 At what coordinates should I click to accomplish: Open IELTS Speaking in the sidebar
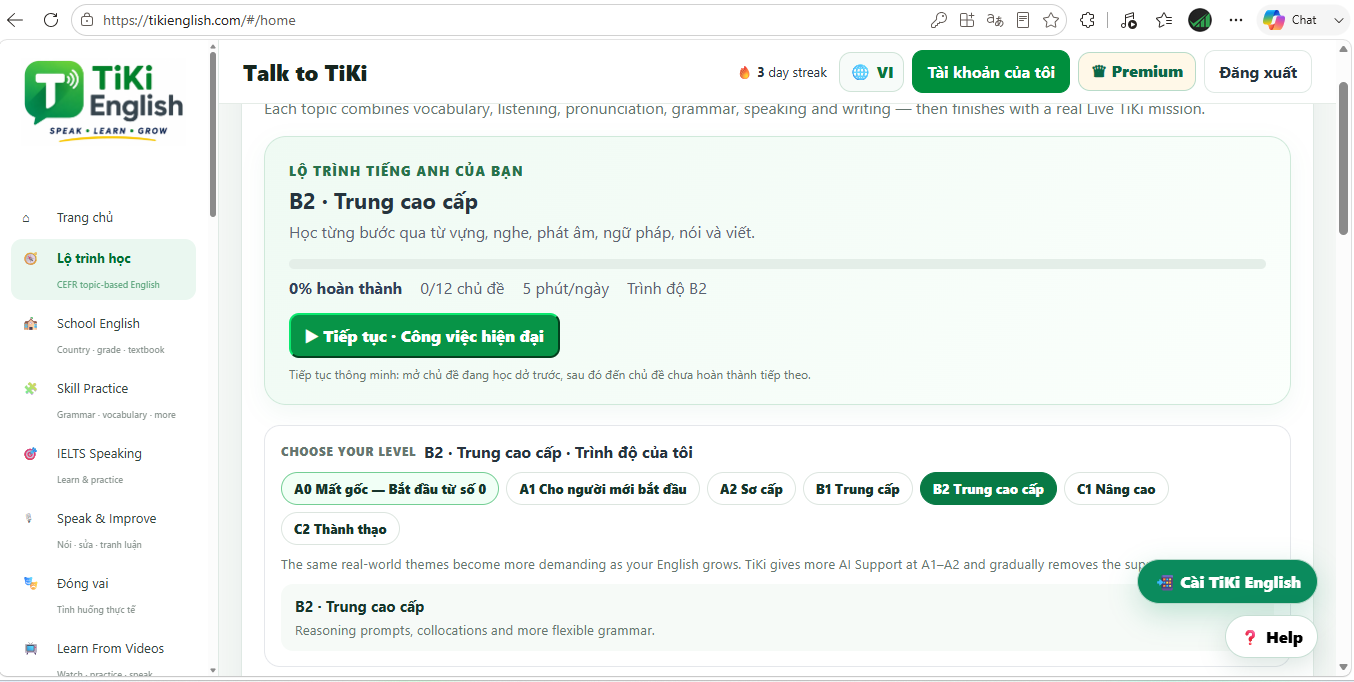click(104, 465)
